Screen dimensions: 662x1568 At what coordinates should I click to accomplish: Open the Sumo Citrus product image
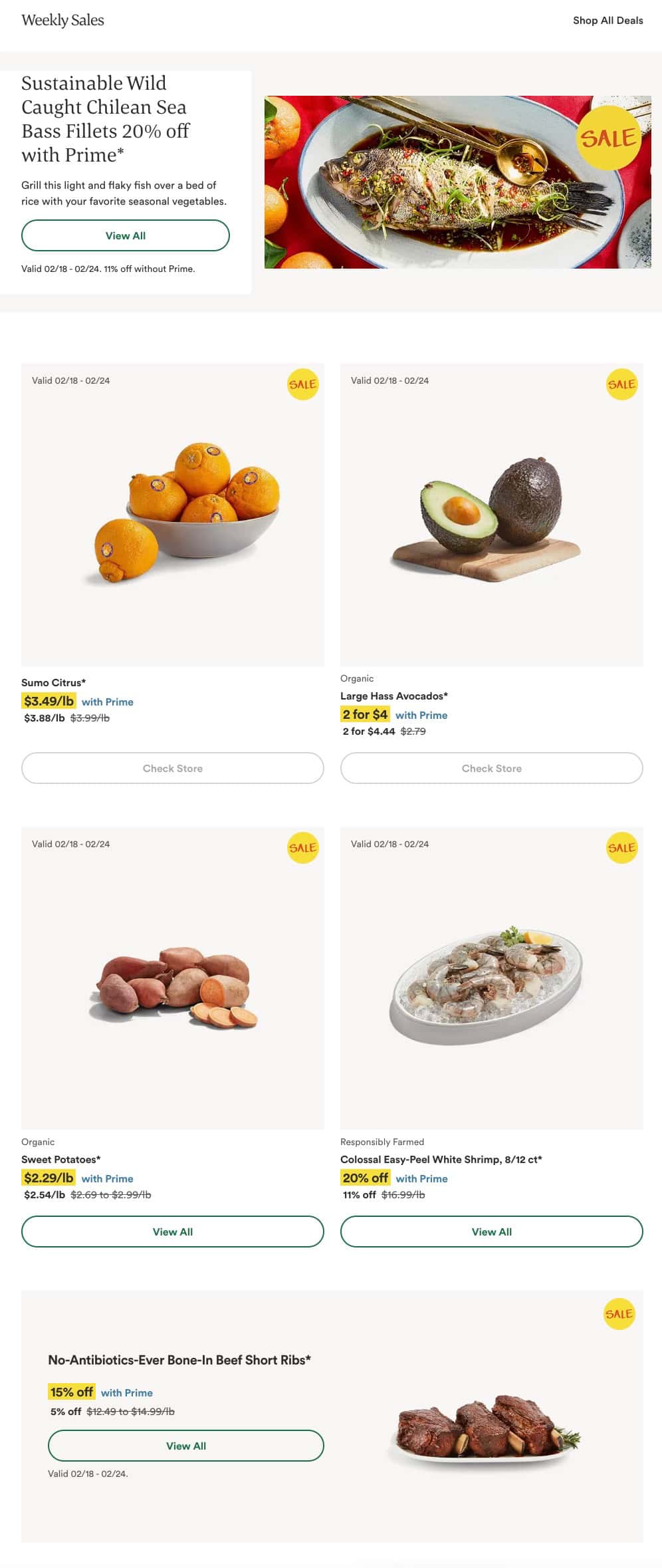(187, 513)
